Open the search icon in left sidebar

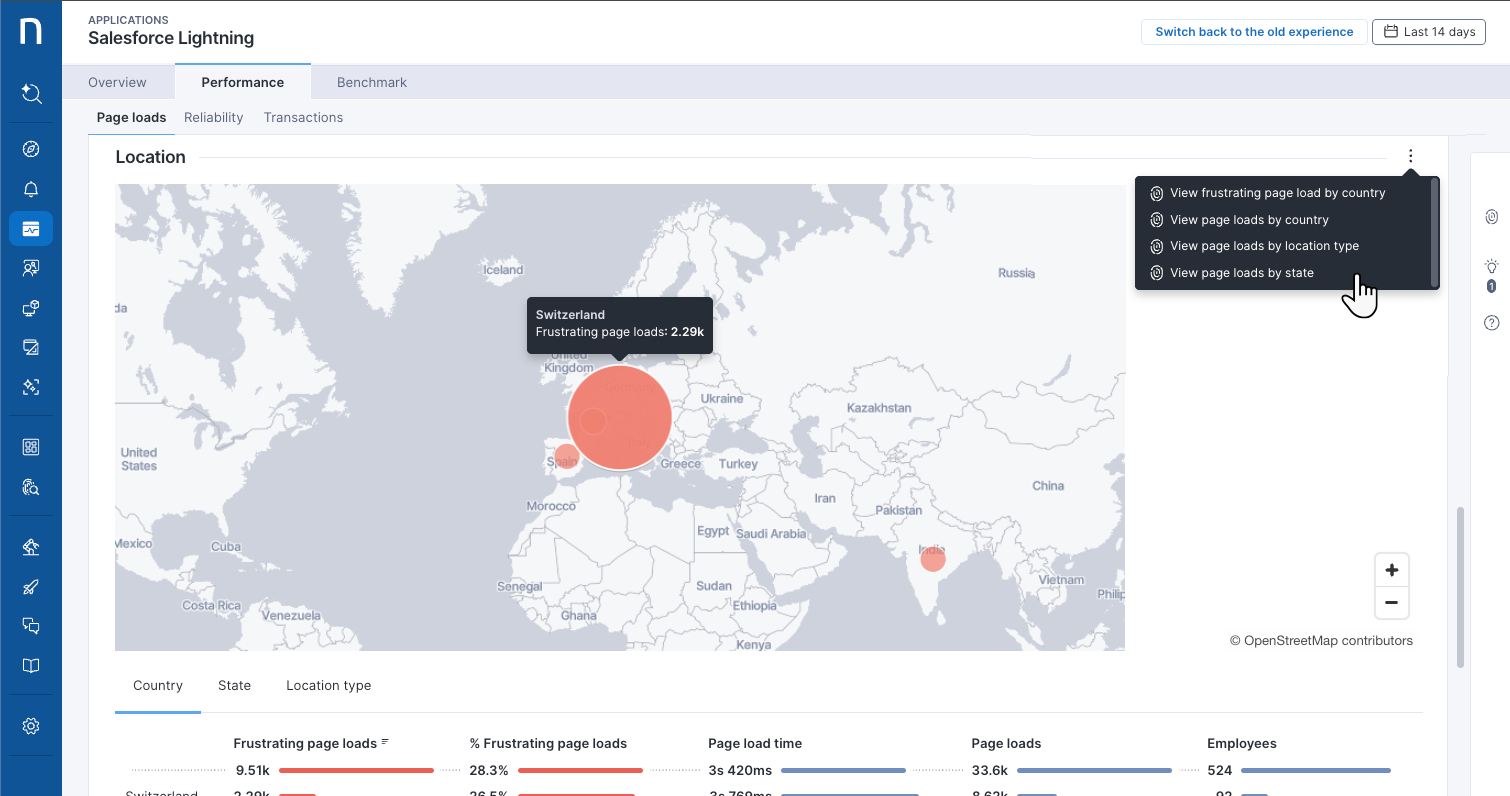tap(31, 94)
